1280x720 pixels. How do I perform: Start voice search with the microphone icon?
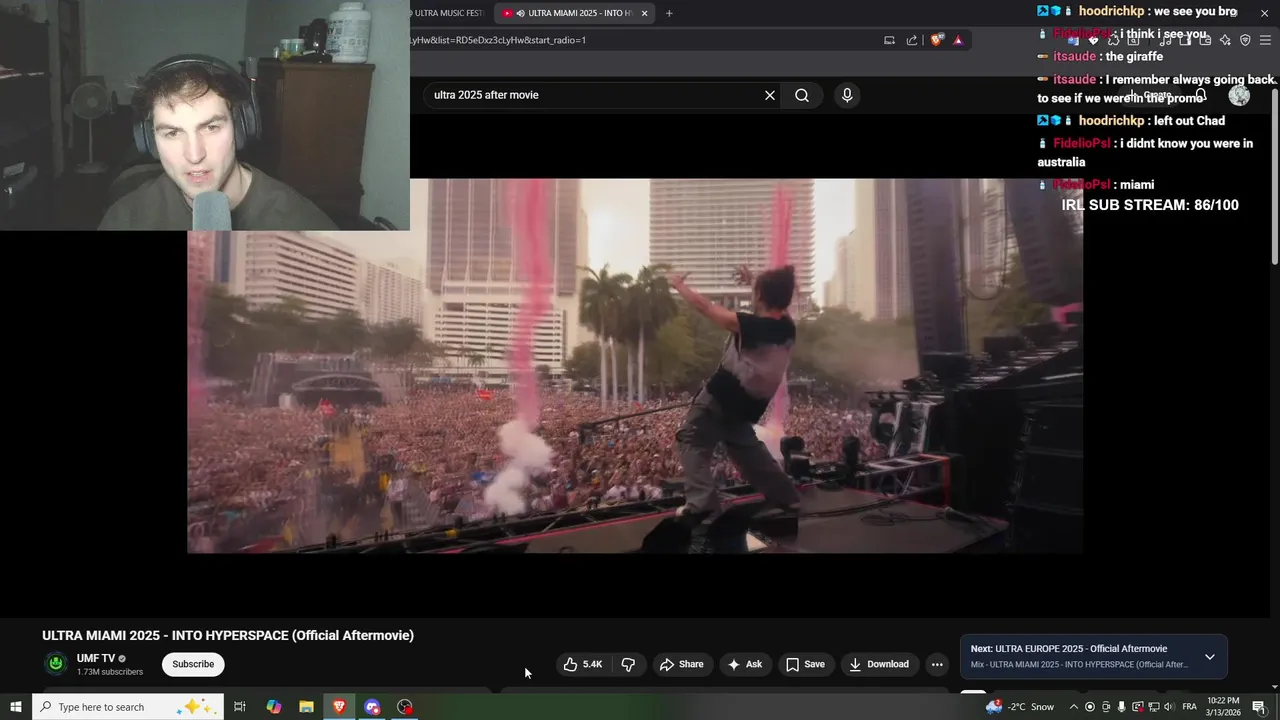tap(847, 95)
